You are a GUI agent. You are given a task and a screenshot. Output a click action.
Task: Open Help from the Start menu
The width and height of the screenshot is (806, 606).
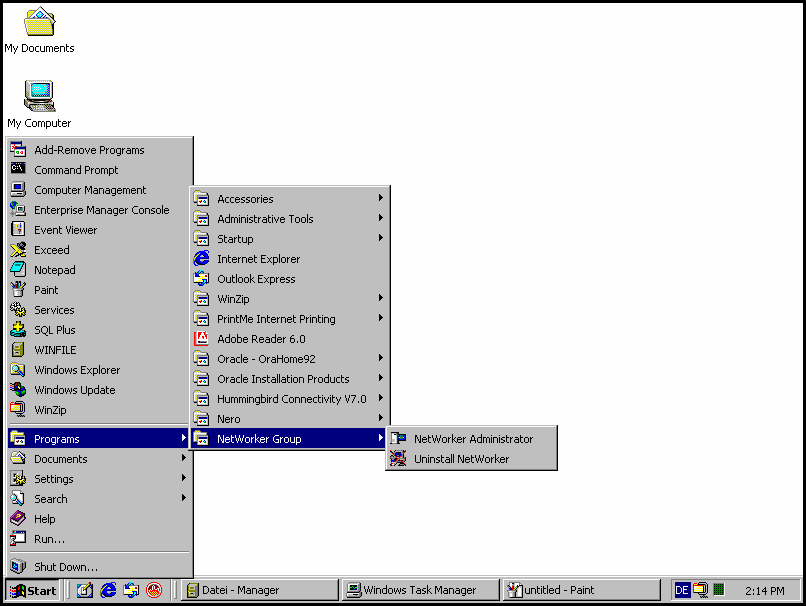tap(99, 519)
